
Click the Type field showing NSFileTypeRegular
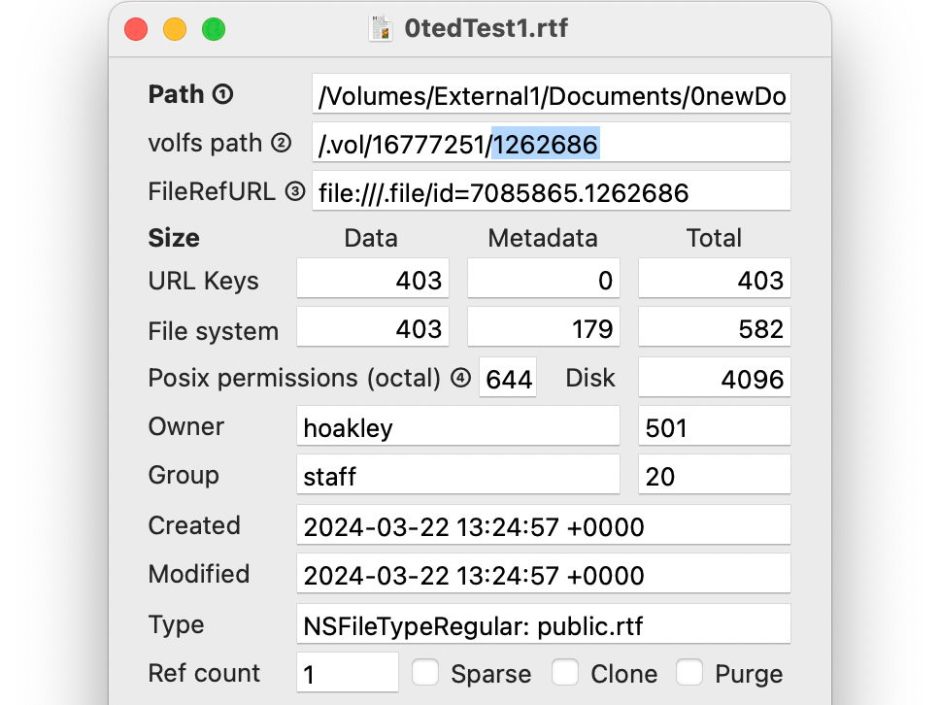click(x=543, y=626)
